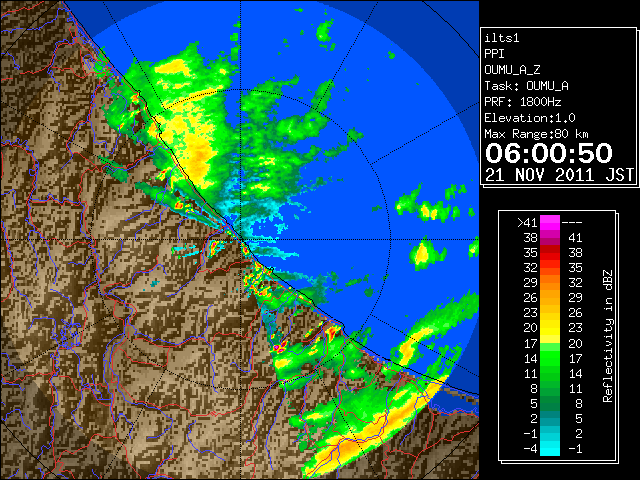The width and height of the screenshot is (640, 480).
Task: Pick the bright green 14 dBZ color band
Action: click(x=550, y=358)
